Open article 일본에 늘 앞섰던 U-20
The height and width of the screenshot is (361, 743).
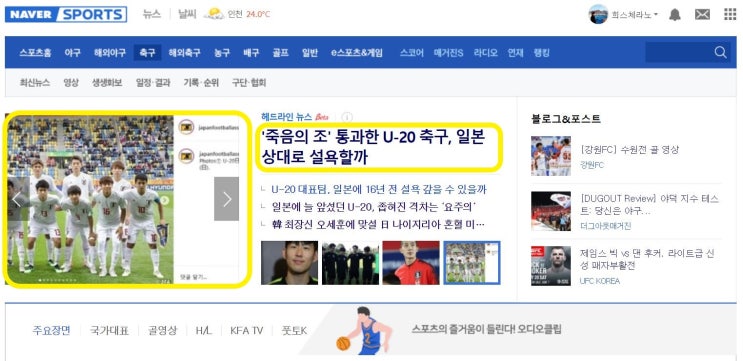point(374,207)
